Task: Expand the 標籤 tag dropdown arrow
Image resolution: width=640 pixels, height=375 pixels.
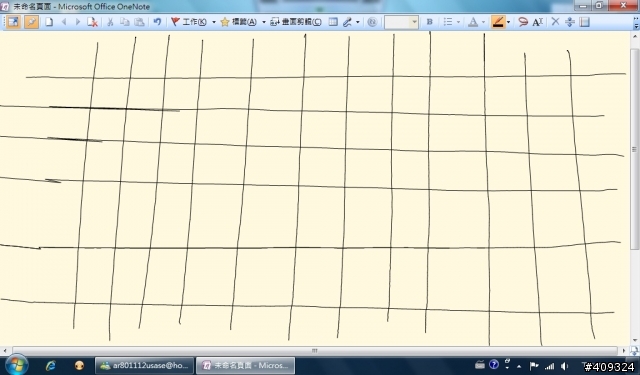Action: pyautogui.click(x=264, y=22)
